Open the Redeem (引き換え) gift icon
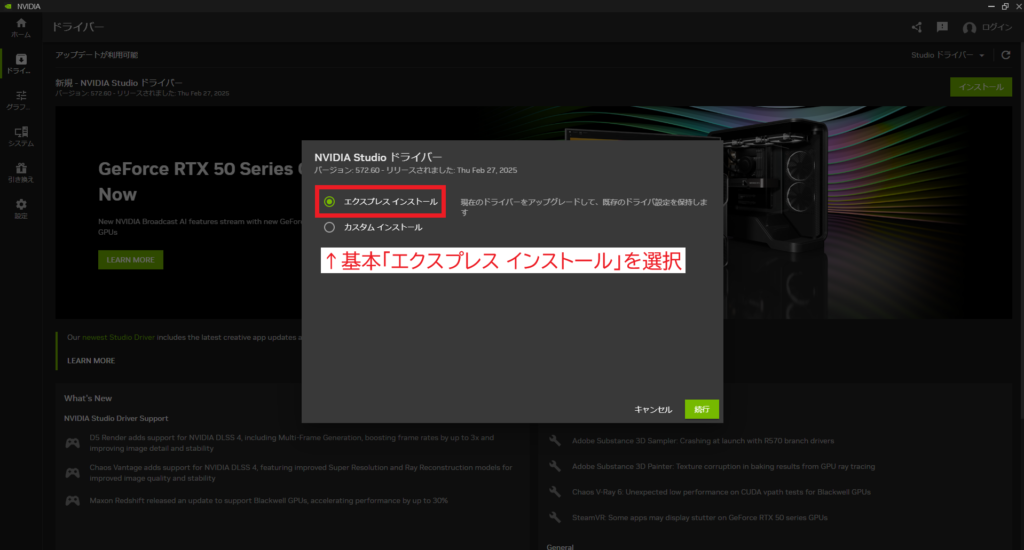Image resolution: width=1024 pixels, height=550 pixels. coord(21,172)
